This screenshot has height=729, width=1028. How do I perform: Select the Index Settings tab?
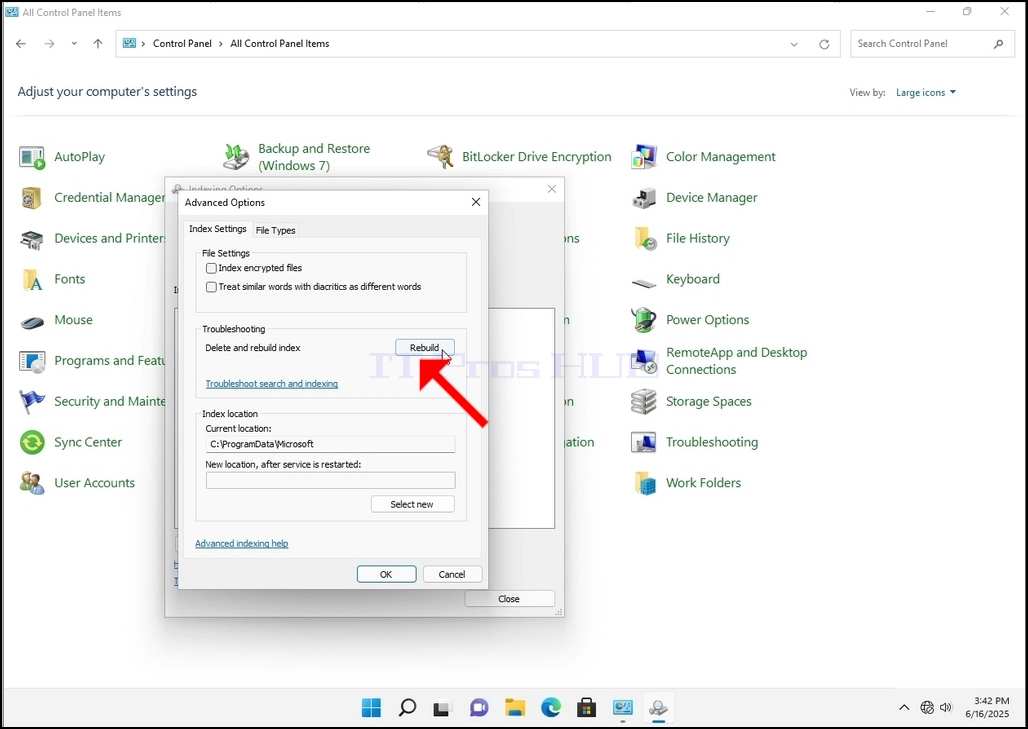[218, 229]
